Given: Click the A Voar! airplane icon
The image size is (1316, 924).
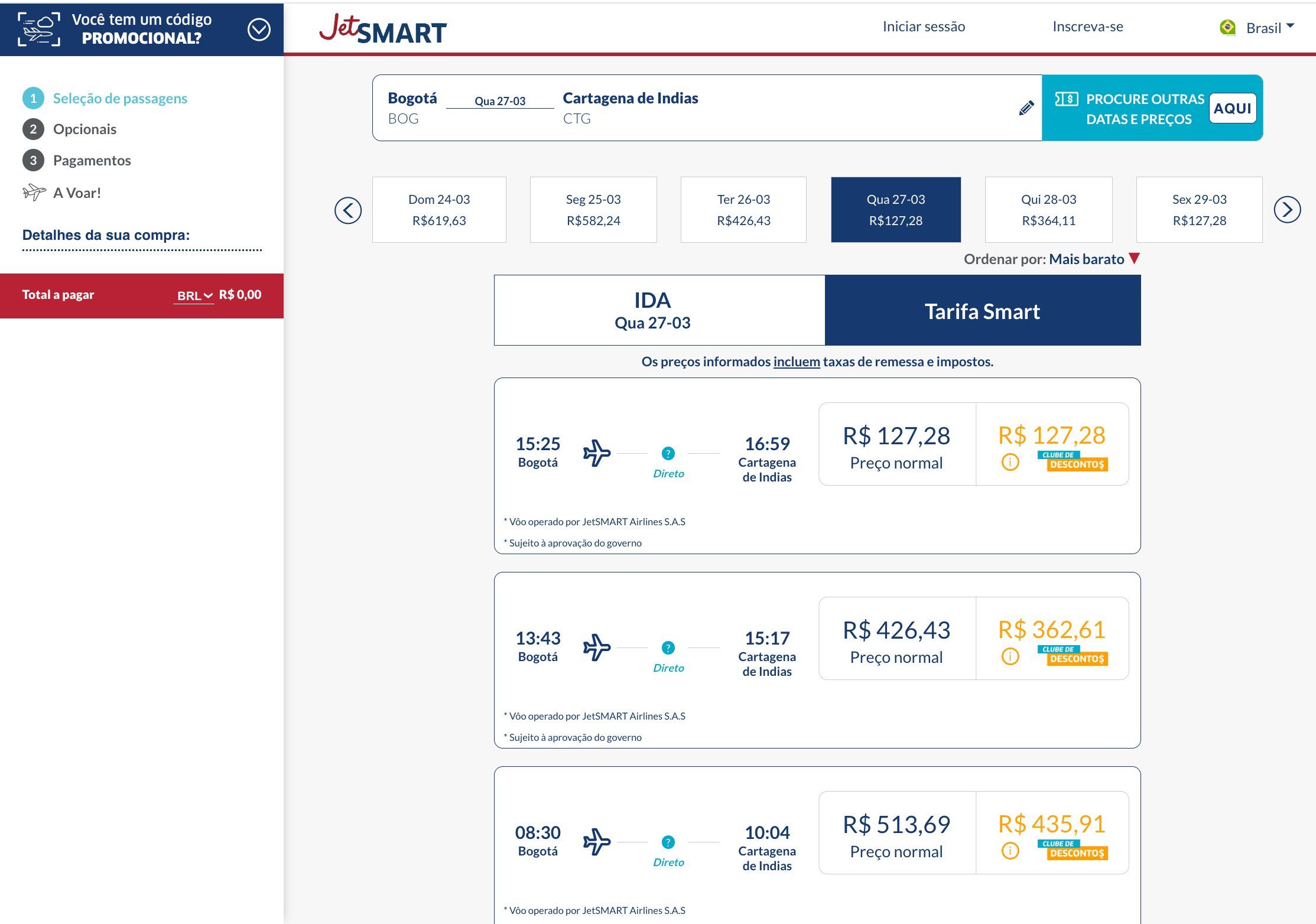Looking at the screenshot, I should 34,192.
